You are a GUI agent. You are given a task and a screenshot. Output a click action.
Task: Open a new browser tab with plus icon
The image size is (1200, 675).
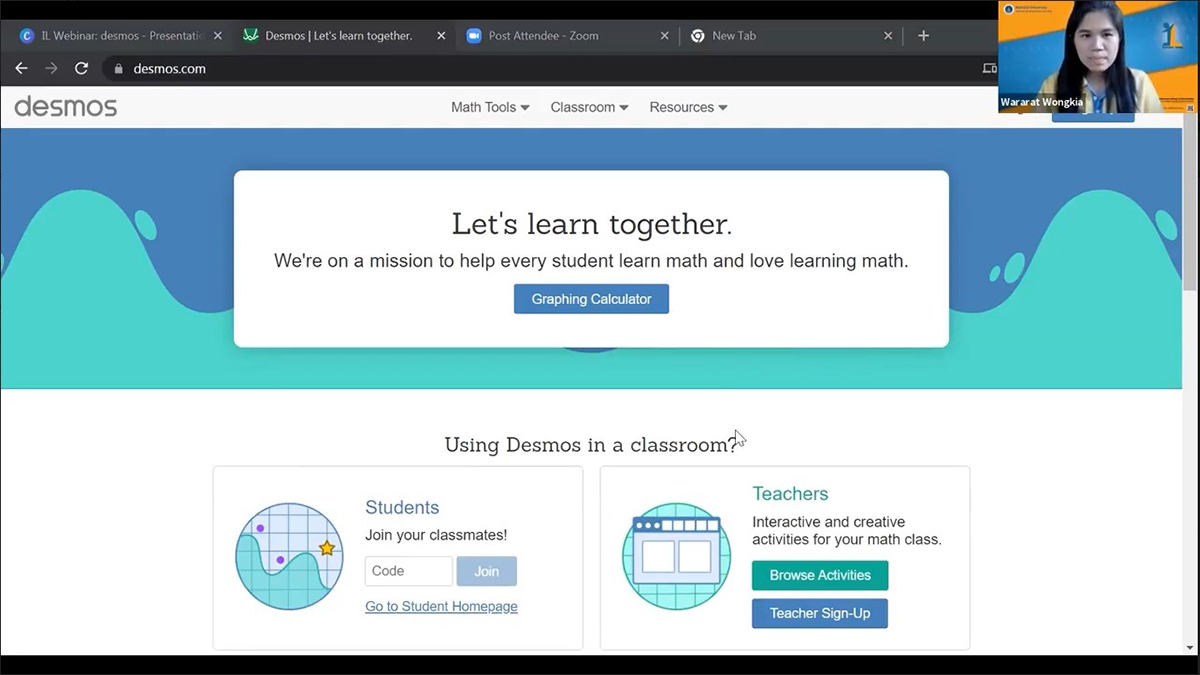tap(923, 36)
